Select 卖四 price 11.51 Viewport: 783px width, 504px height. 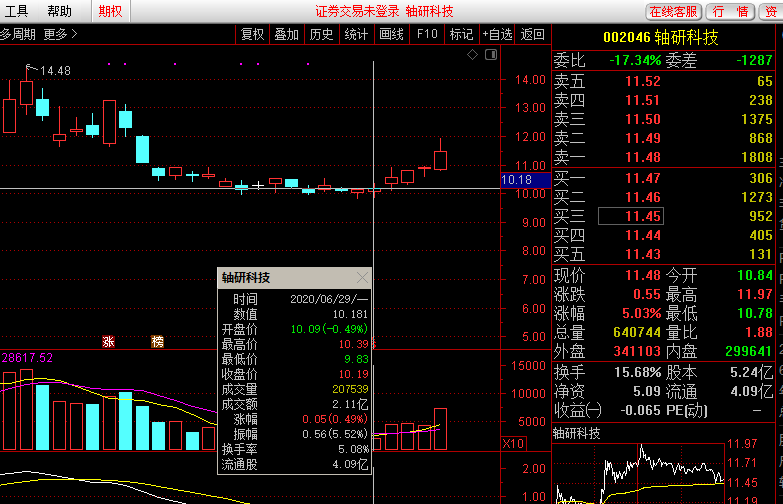coord(643,100)
